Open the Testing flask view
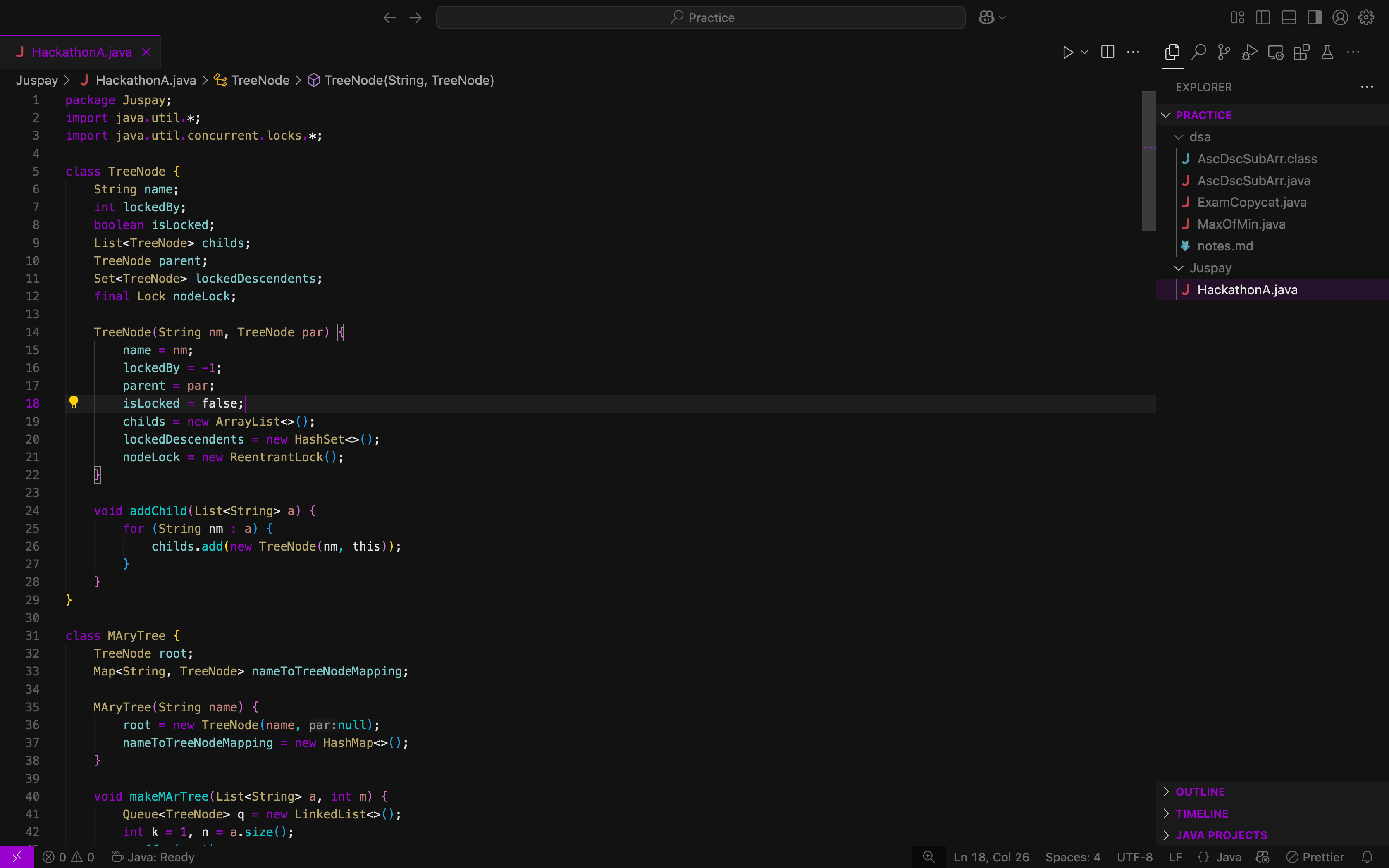 [x=1327, y=52]
